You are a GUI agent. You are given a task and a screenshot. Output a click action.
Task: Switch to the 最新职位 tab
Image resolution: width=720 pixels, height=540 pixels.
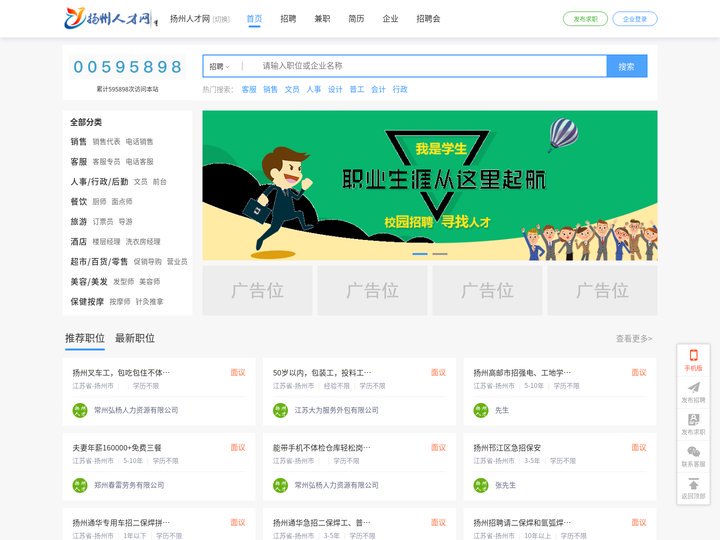pyautogui.click(x=135, y=338)
